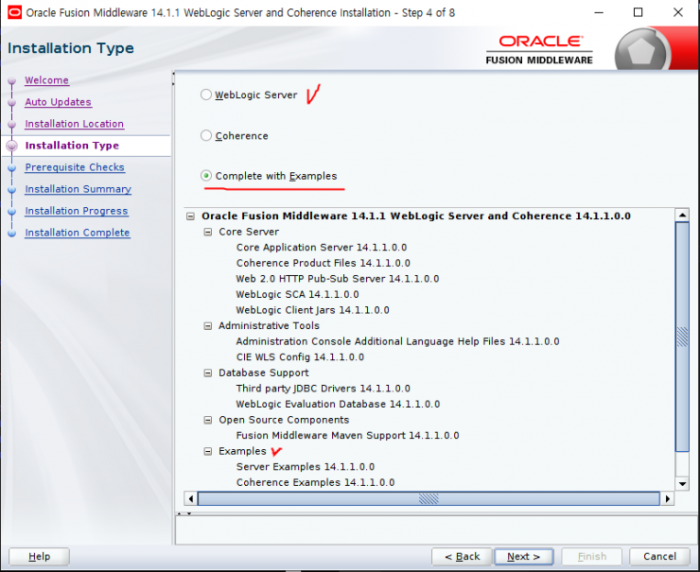The height and width of the screenshot is (572, 700).
Task: Click the Oracle installer title bar icon
Action: 14,13
